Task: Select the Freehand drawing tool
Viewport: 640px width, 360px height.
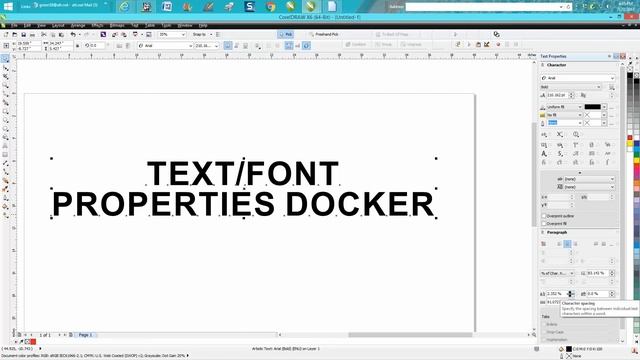Action: (x=5, y=94)
